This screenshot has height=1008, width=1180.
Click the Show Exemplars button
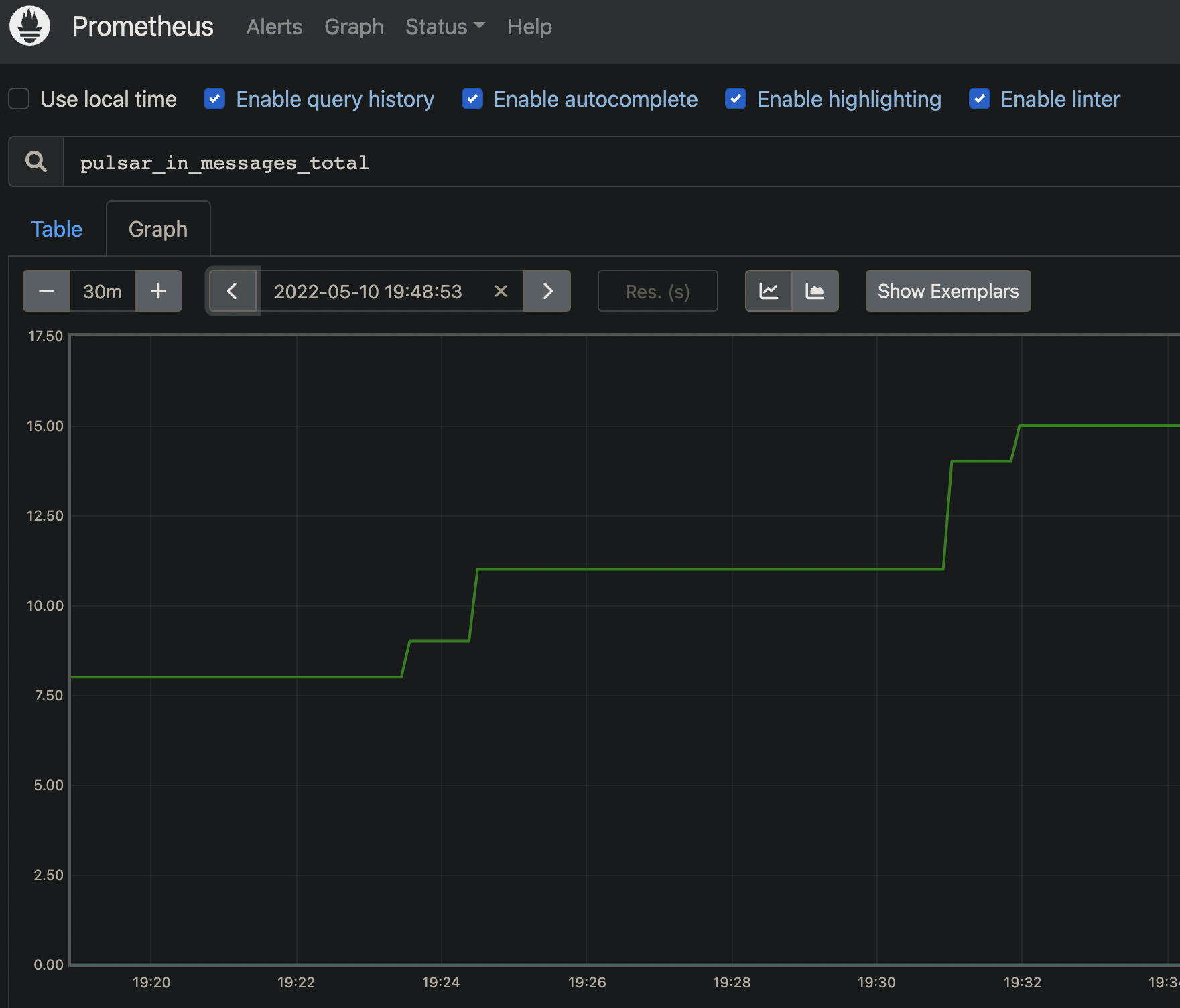pos(947,291)
